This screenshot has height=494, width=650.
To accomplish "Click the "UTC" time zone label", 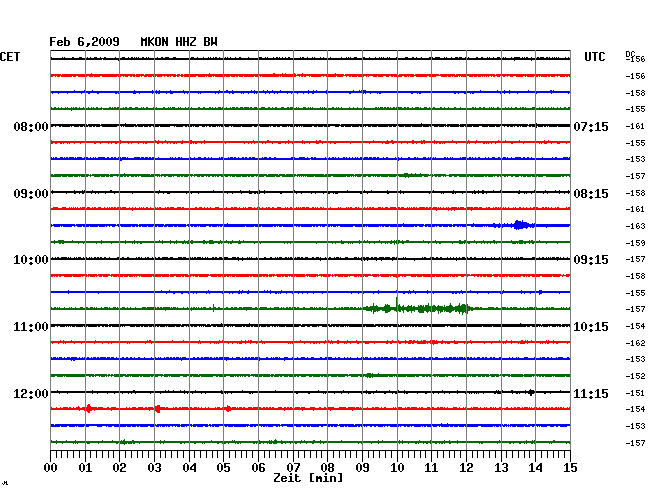I will [594, 57].
